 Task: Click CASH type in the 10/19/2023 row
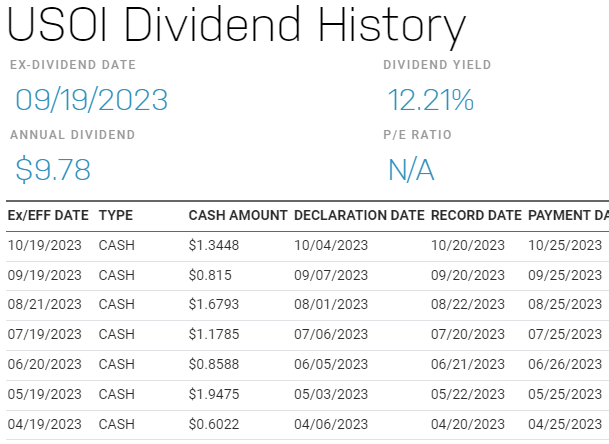pyautogui.click(x=117, y=246)
